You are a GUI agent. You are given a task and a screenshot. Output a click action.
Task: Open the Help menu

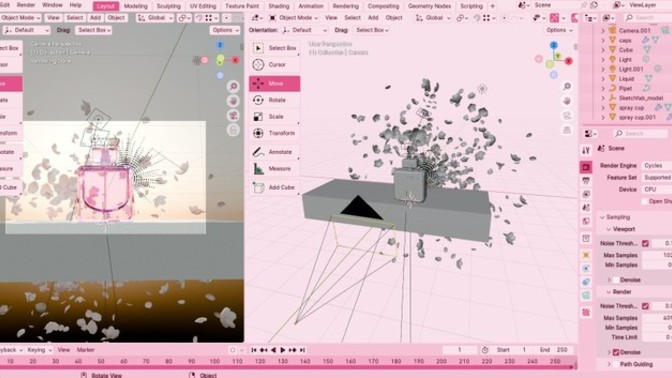[x=75, y=5]
